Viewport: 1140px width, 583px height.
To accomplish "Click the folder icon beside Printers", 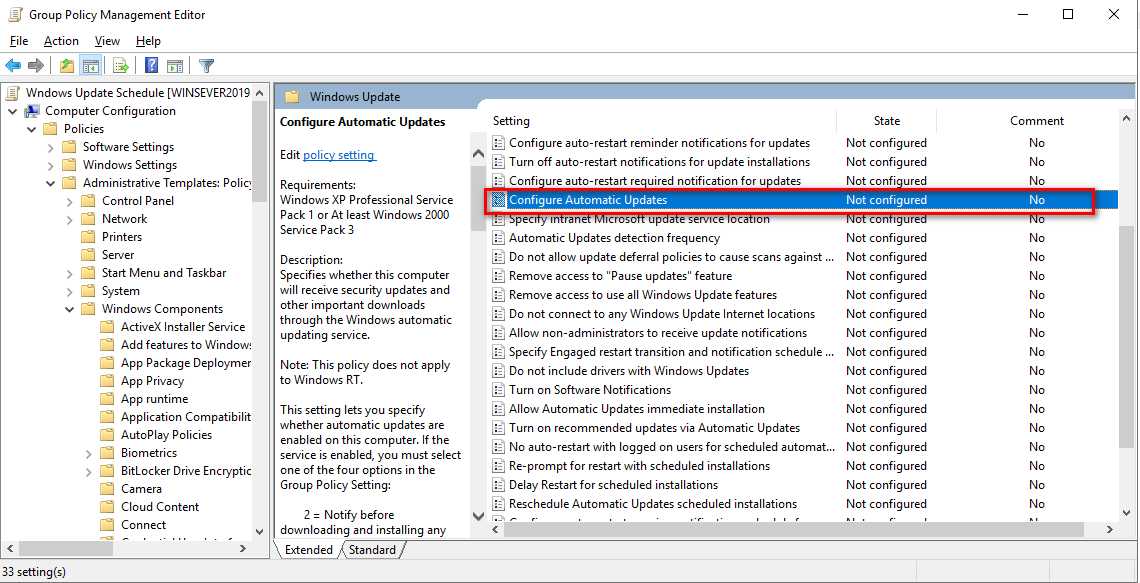I will pos(89,237).
